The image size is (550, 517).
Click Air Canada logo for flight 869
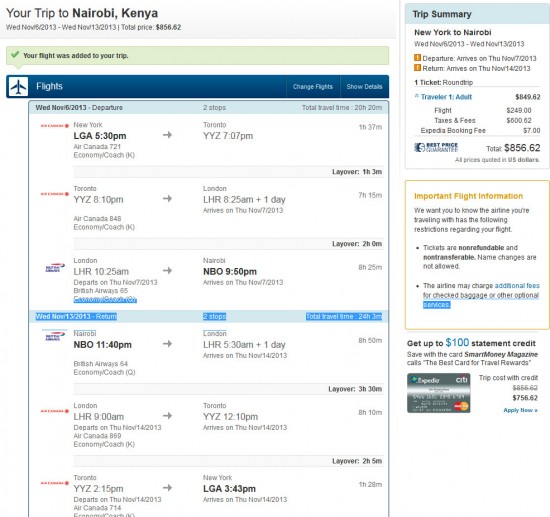[x=54, y=411]
